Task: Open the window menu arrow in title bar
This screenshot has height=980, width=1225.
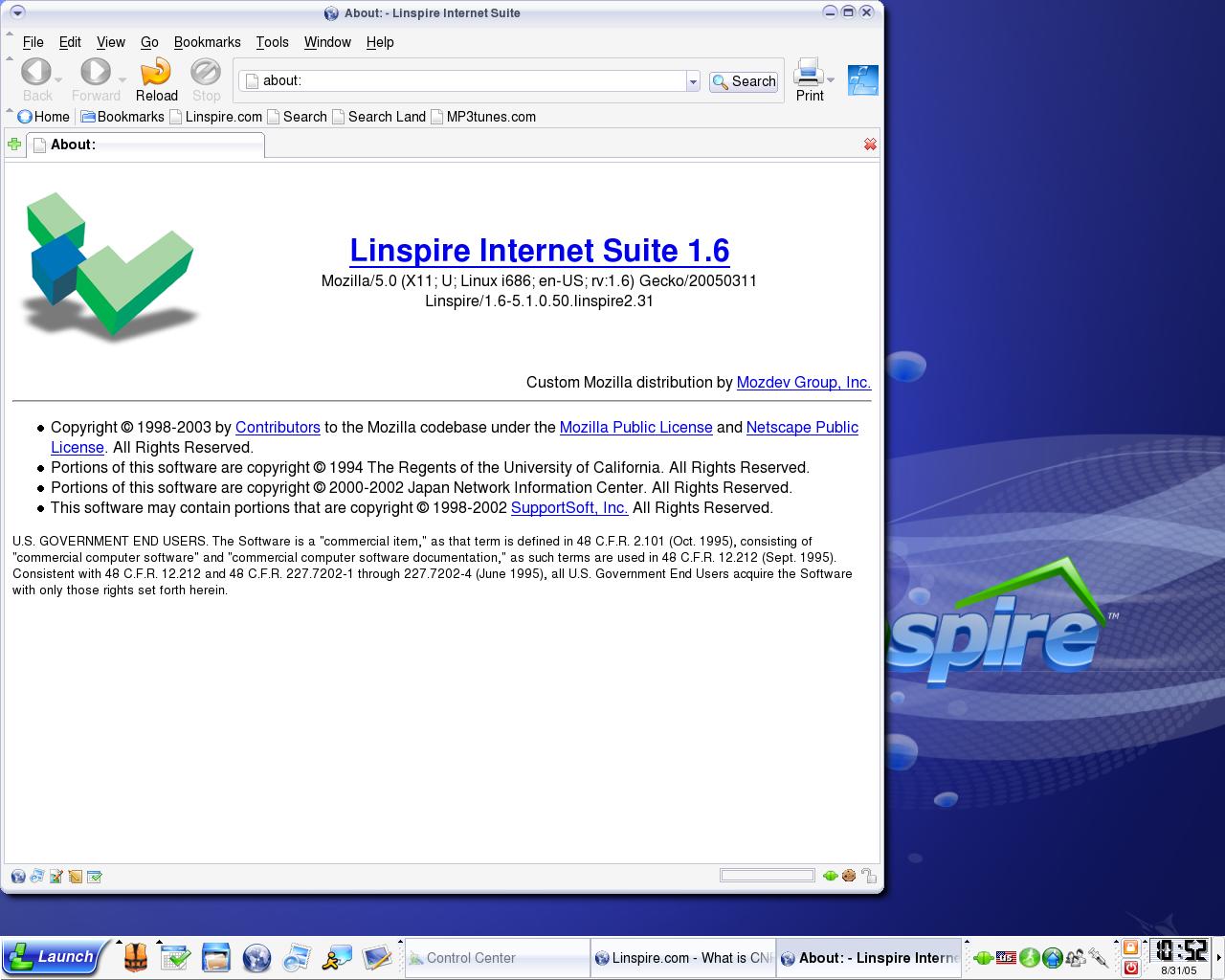Action: click(18, 12)
